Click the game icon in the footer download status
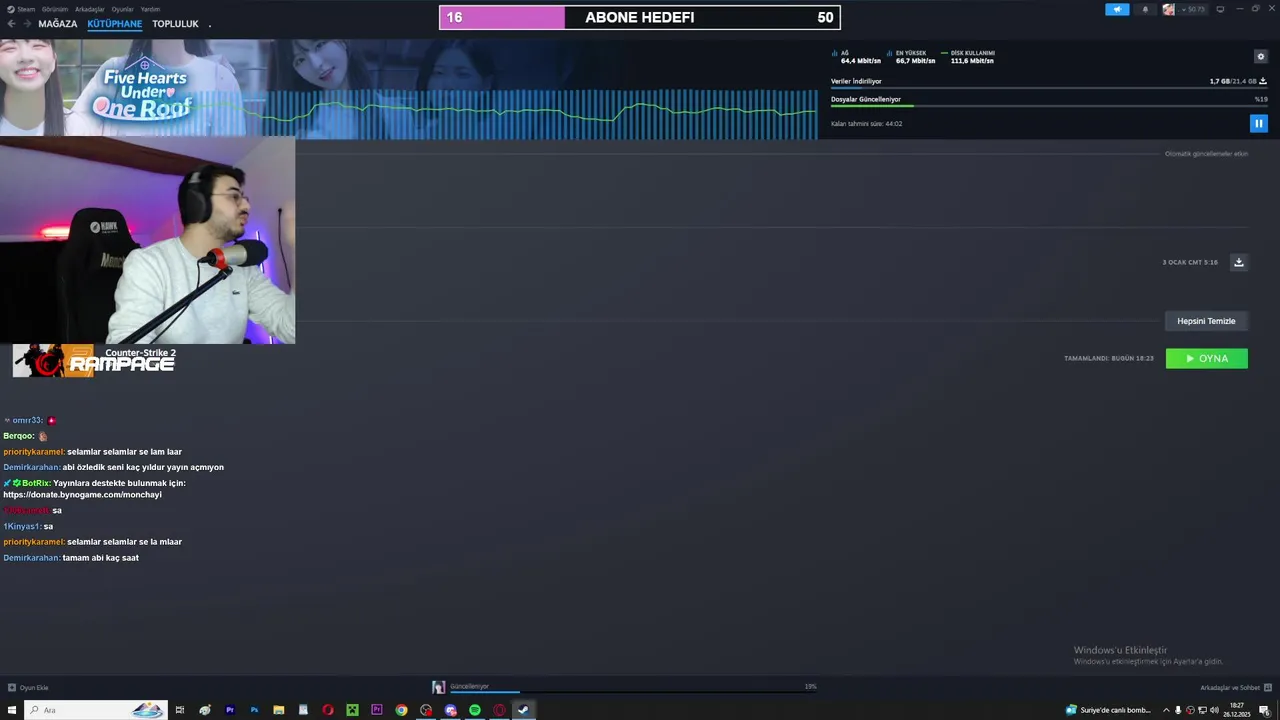 pyautogui.click(x=438, y=687)
